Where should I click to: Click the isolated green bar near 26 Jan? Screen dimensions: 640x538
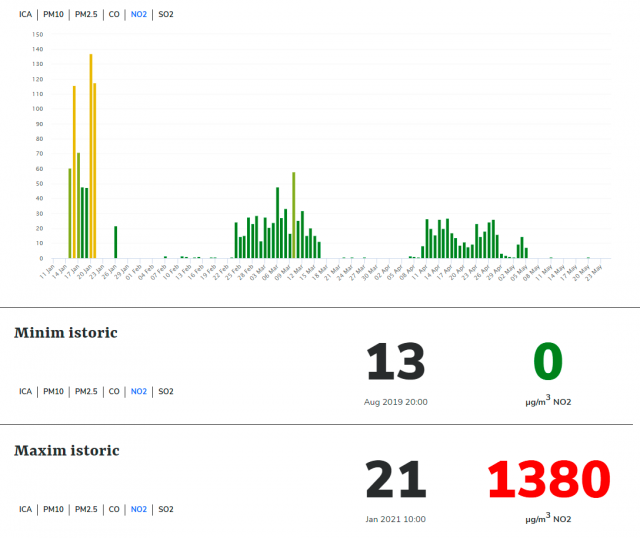pyautogui.click(x=115, y=242)
